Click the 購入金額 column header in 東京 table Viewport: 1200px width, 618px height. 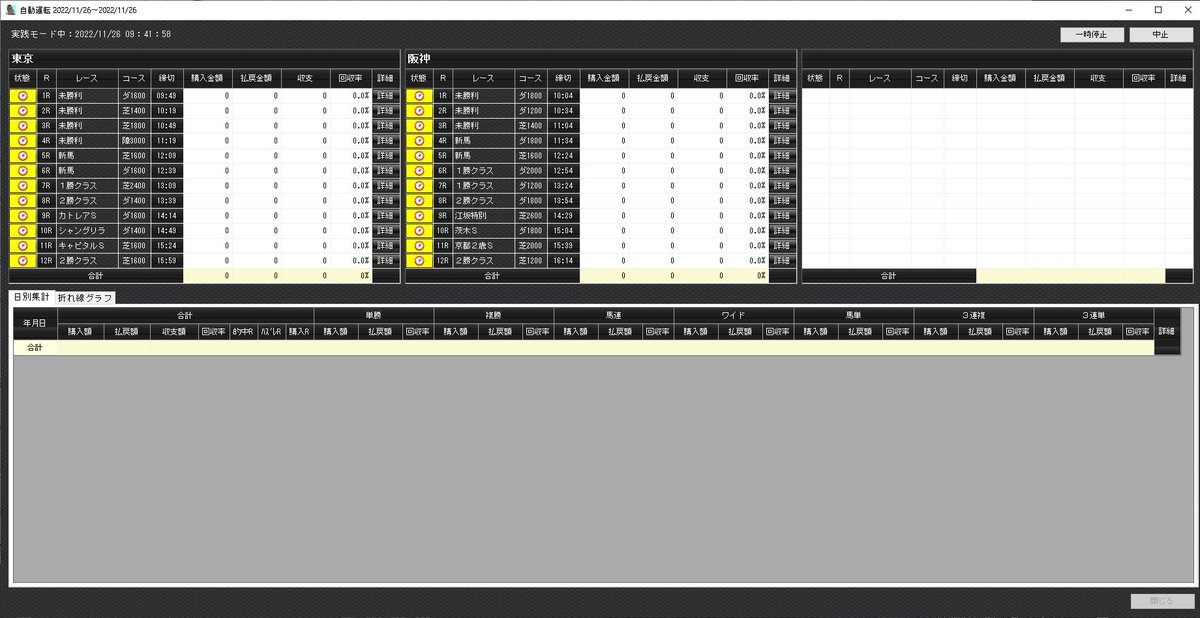coord(208,78)
